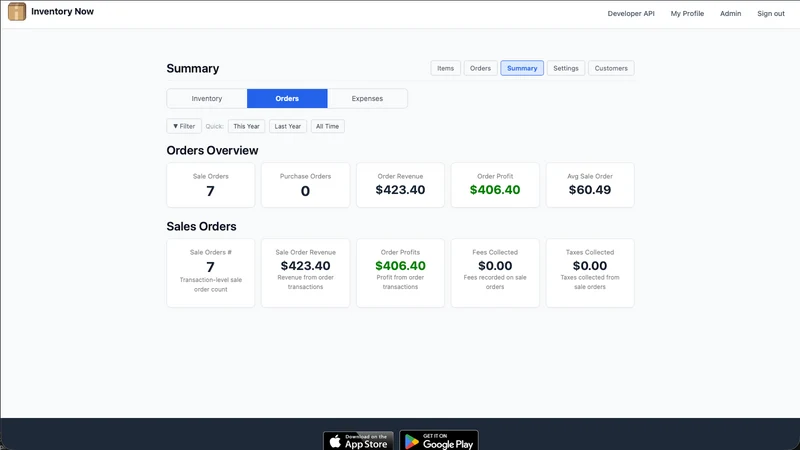800x450 pixels.
Task: Navigate to the Customers page
Action: point(611,68)
